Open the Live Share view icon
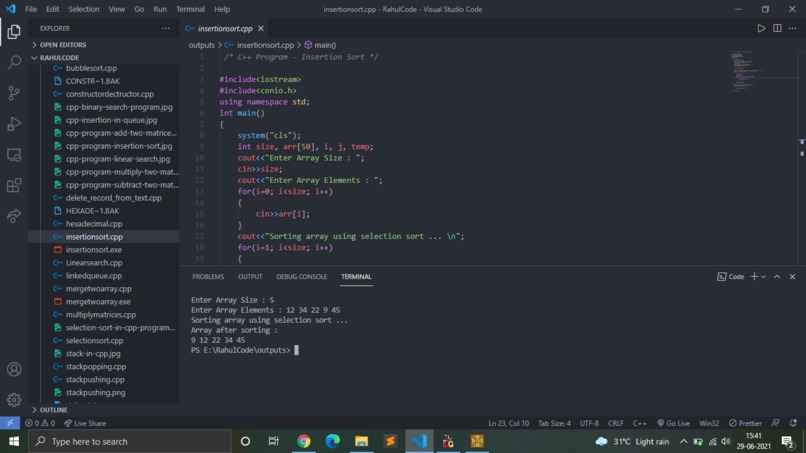The height and width of the screenshot is (453, 806). point(14,216)
